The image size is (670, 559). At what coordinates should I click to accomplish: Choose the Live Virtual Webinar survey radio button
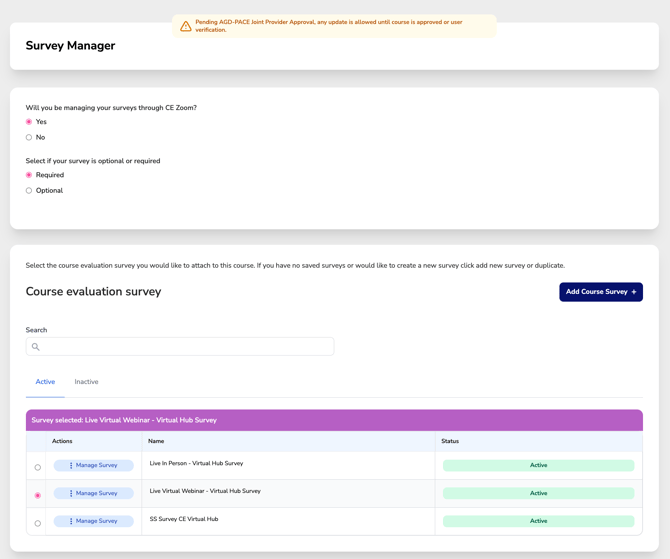pos(38,495)
